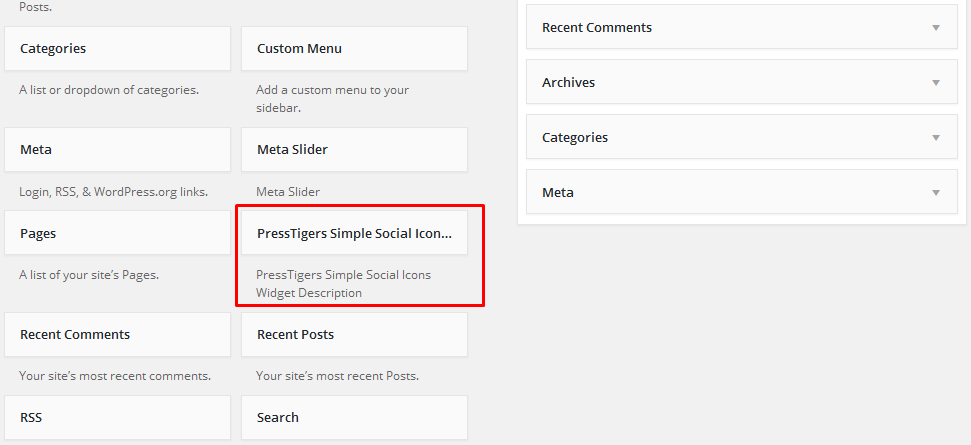The width and height of the screenshot is (971, 445).
Task: Click the Categories title below Archives
Action: click(x=574, y=138)
